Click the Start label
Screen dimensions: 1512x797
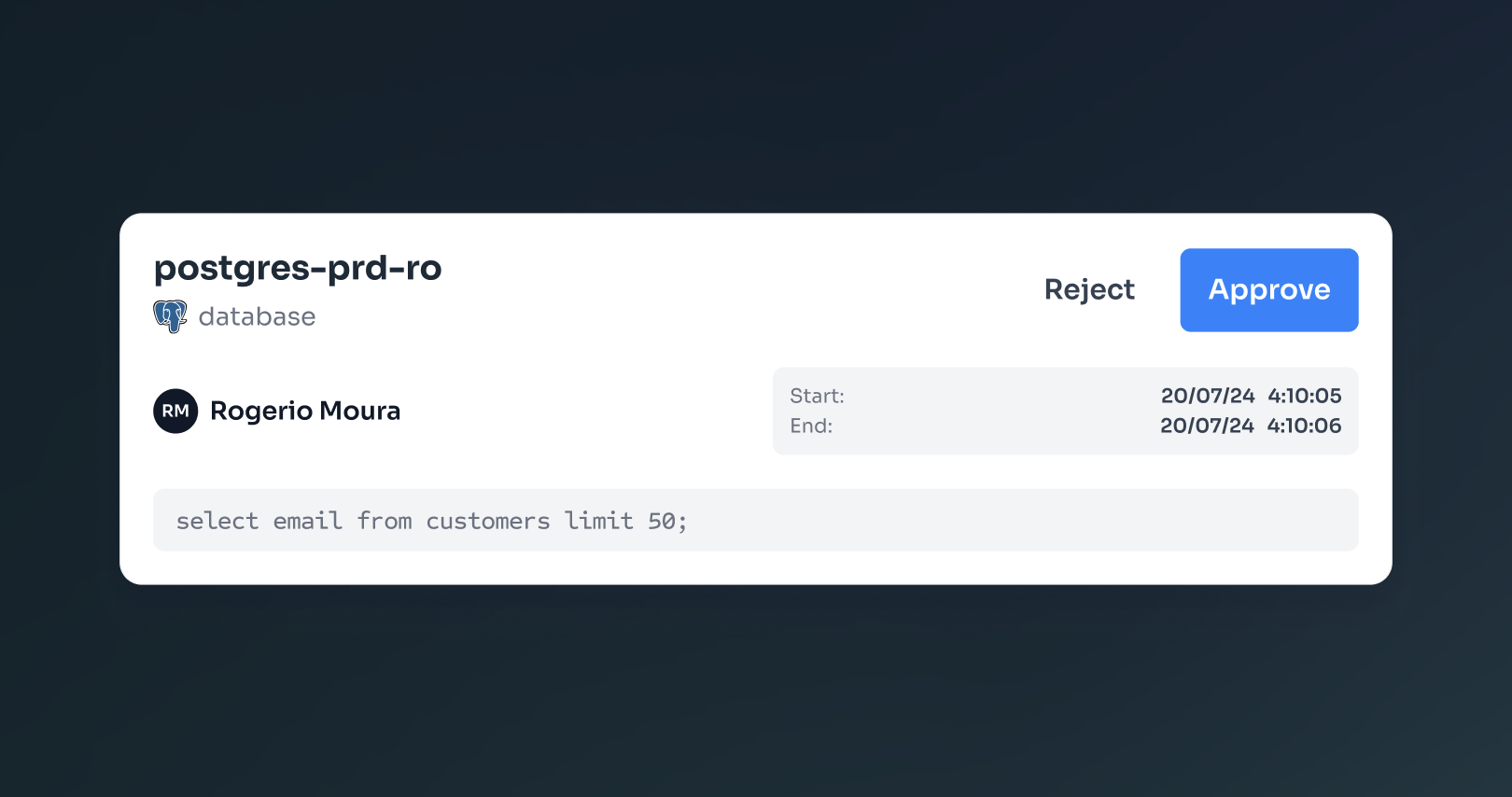point(817,396)
